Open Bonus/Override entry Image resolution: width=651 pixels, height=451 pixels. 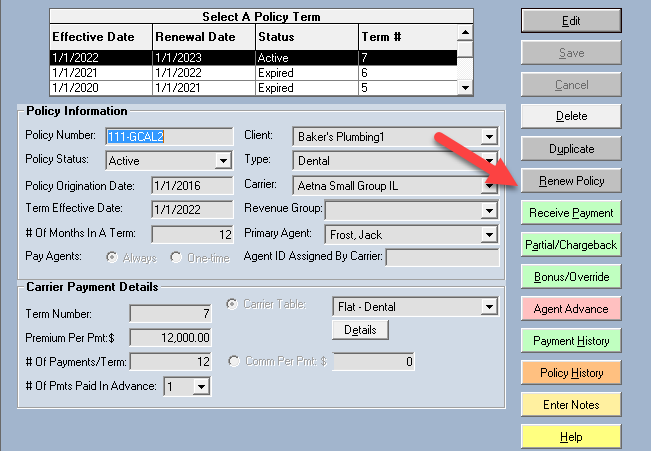point(571,277)
